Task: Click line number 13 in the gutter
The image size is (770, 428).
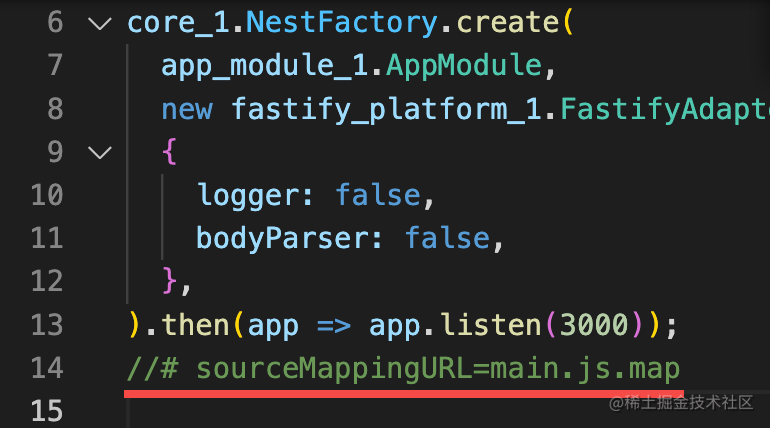Action: pyautogui.click(x=47, y=324)
